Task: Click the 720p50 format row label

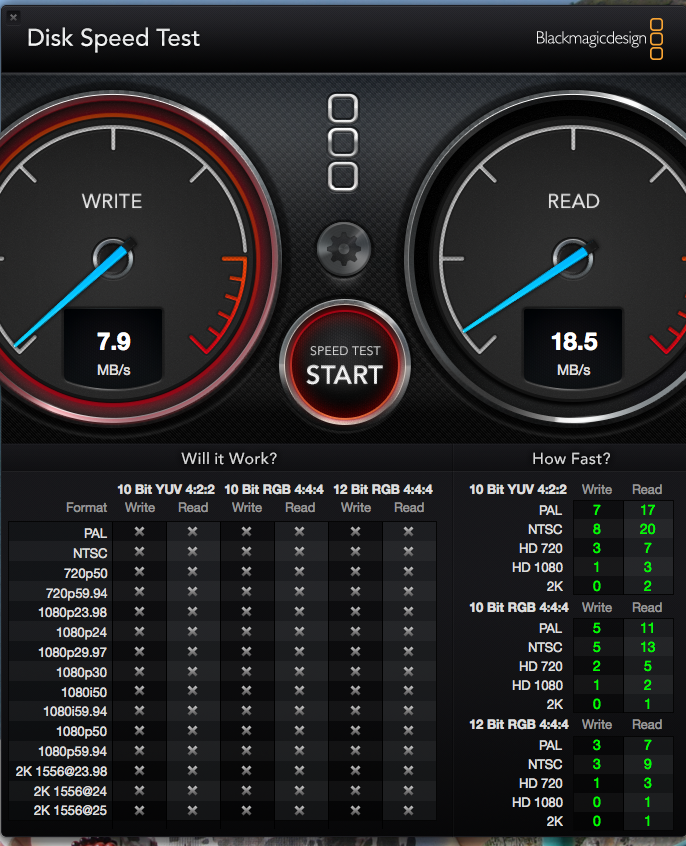Action: [x=87, y=572]
